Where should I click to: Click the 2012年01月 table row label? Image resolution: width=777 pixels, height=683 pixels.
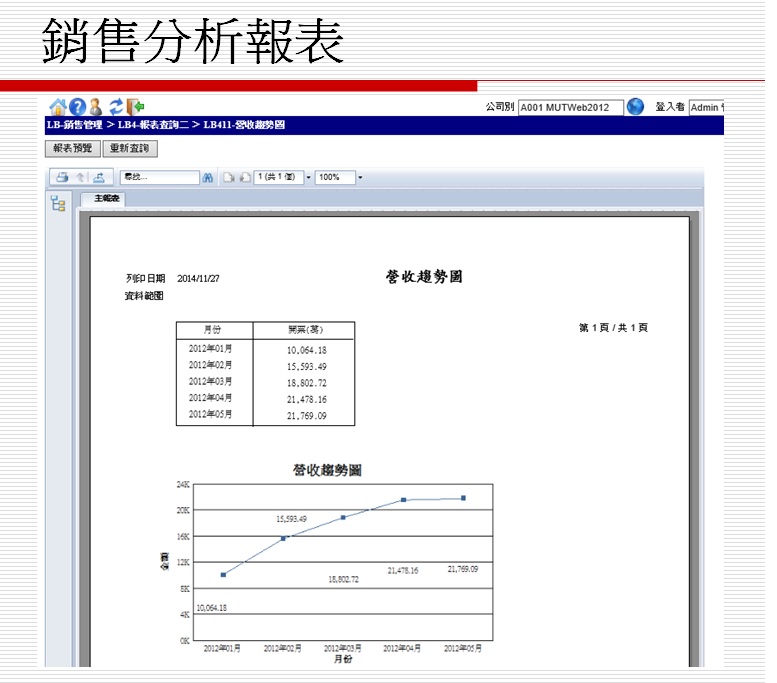pos(210,349)
